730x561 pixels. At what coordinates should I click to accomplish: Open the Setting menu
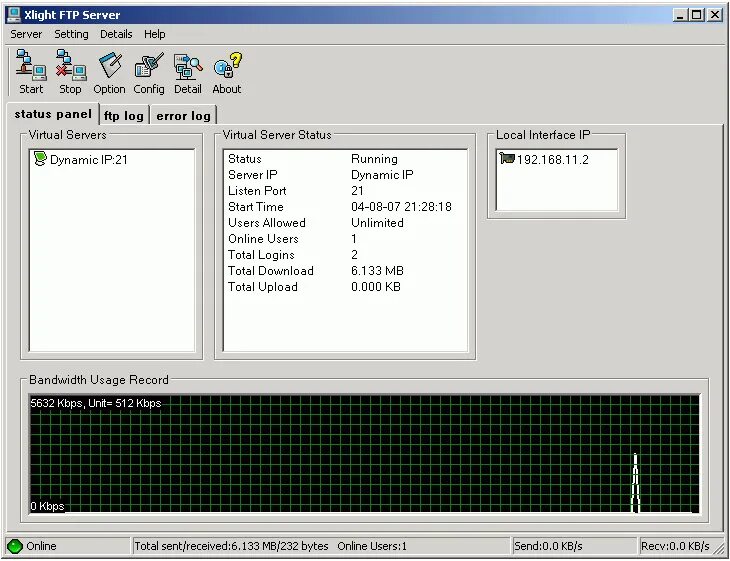(x=71, y=34)
